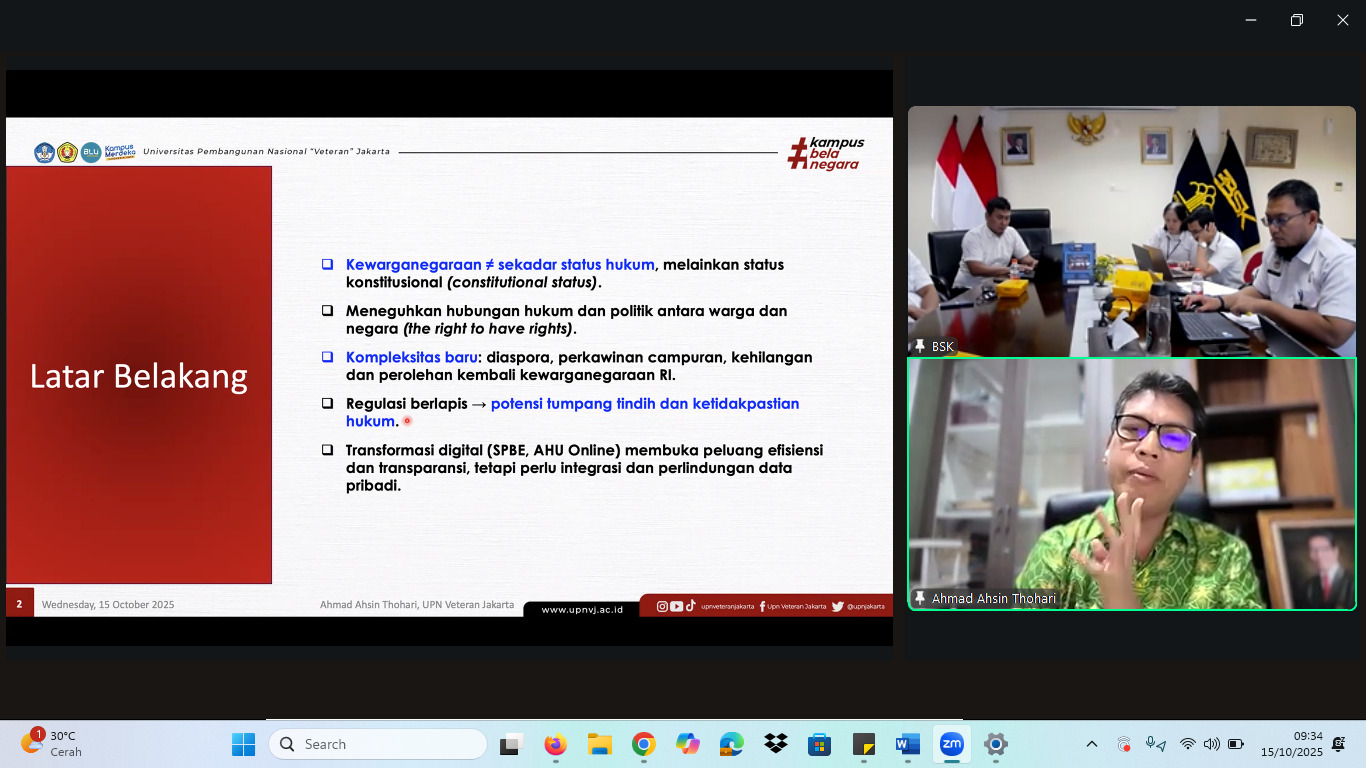1366x768 pixels.
Task: Launch Firefox from the taskbar
Action: pyautogui.click(x=555, y=744)
